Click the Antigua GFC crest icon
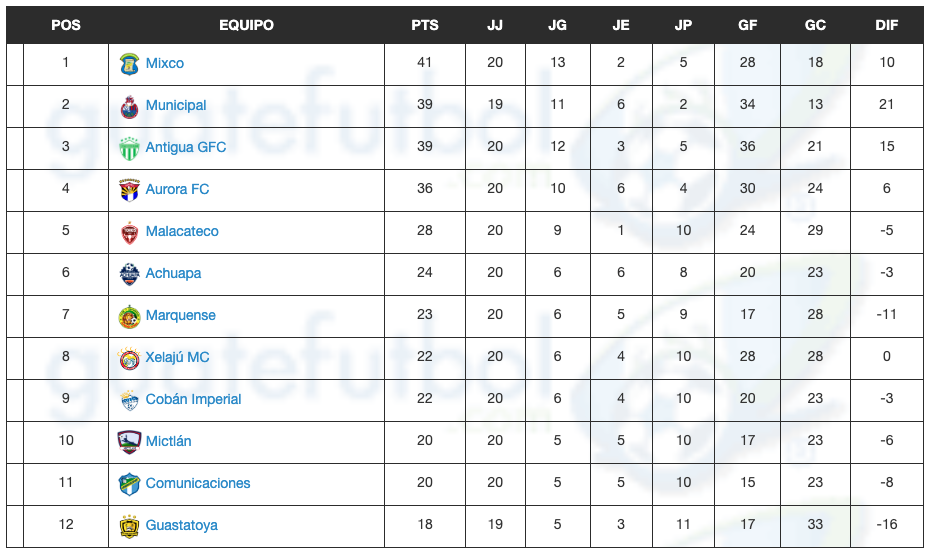Viewport: 931px width, 555px height. tap(129, 148)
